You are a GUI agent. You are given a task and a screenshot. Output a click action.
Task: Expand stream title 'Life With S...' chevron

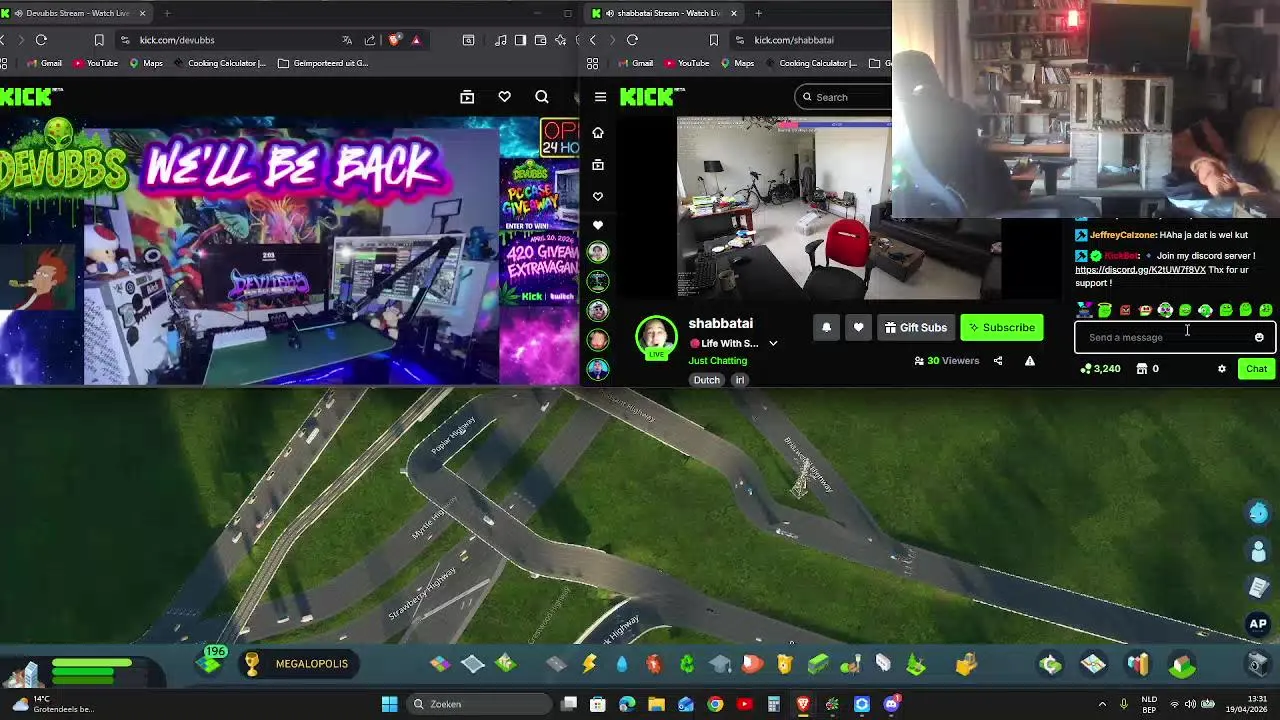(x=773, y=344)
